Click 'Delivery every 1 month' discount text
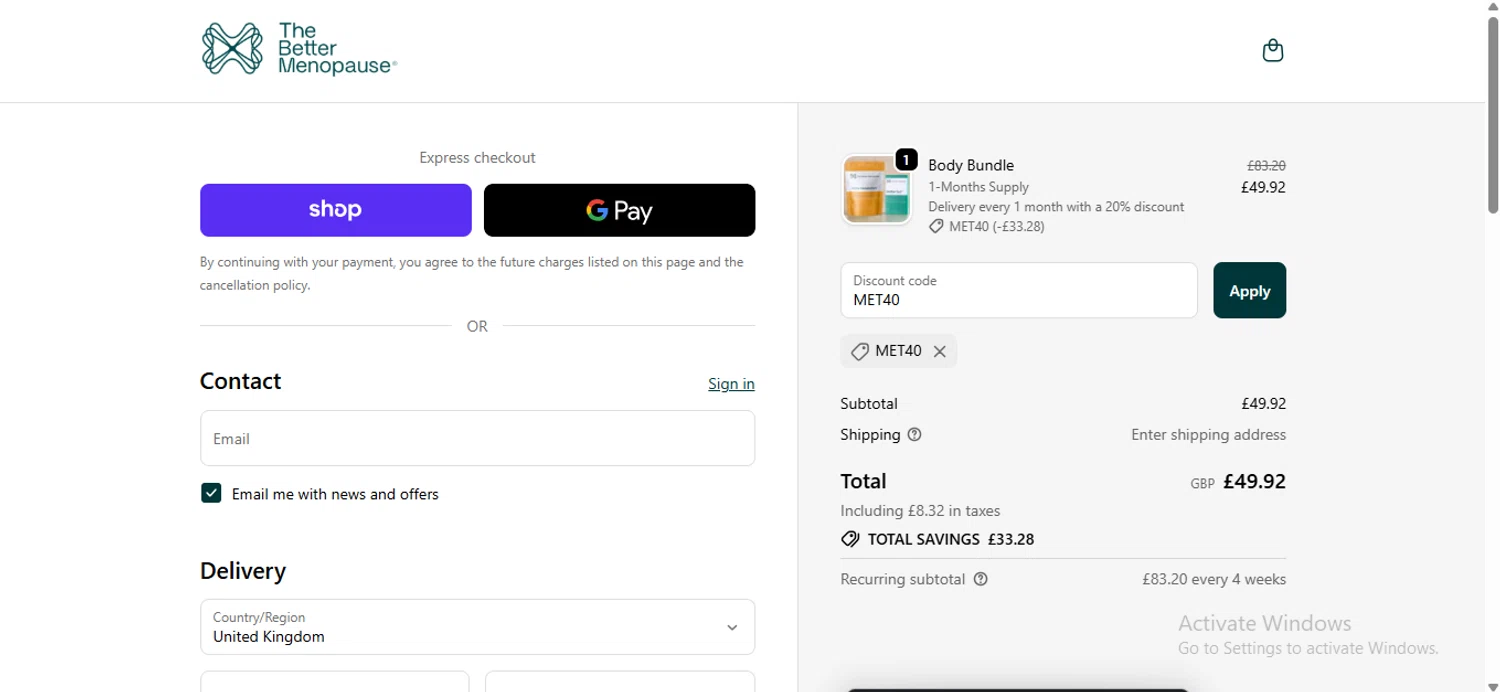1500x692 pixels. [x=1056, y=207]
